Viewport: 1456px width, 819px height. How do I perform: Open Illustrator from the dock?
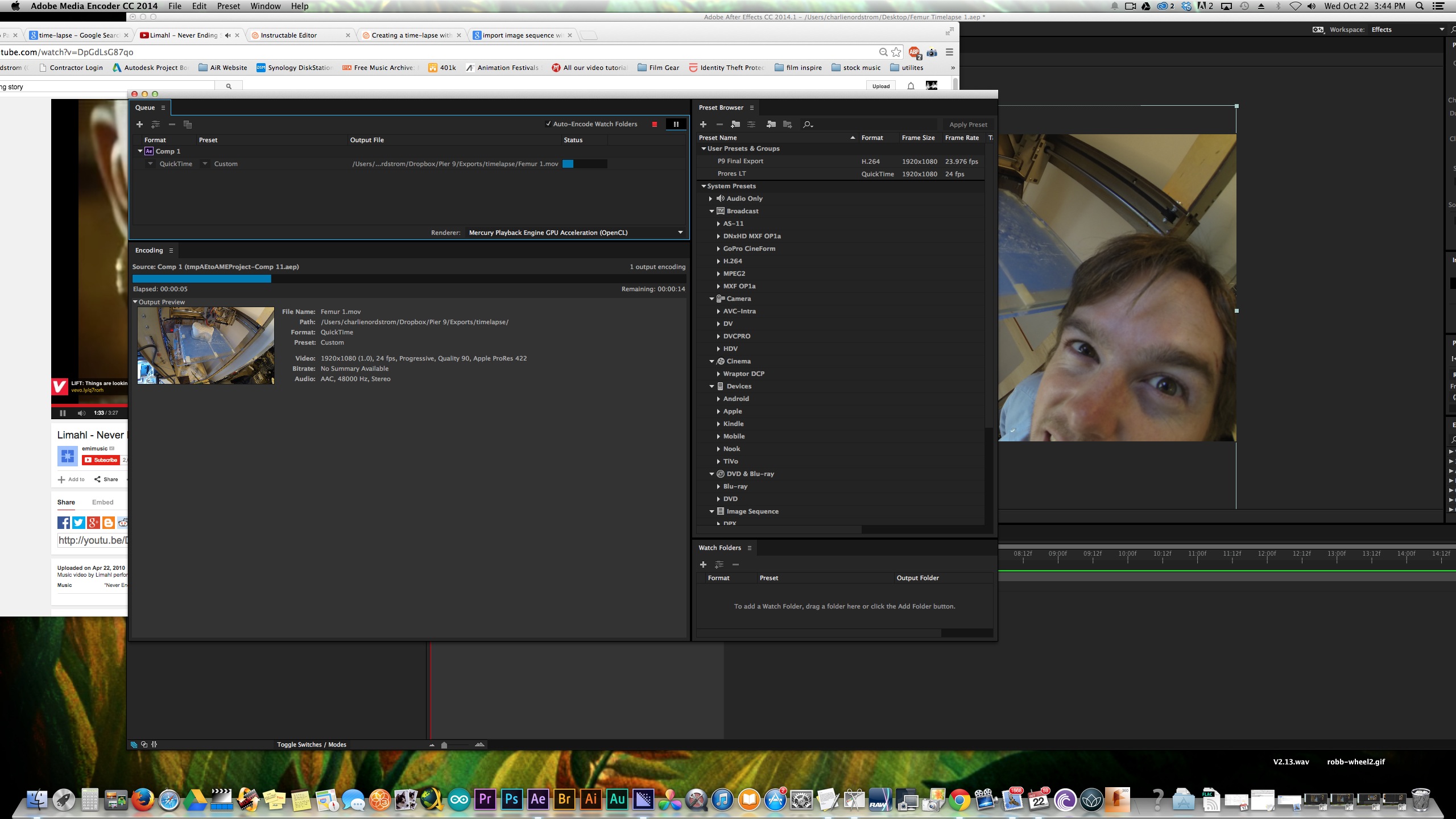pos(591,799)
